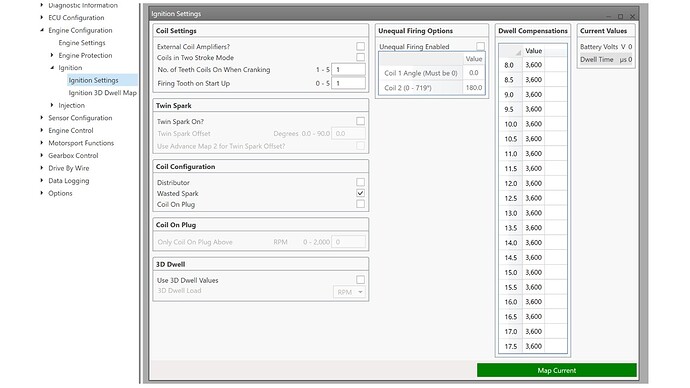
Task: Select the Coil 1 Angle value cell
Action: pos(473,73)
